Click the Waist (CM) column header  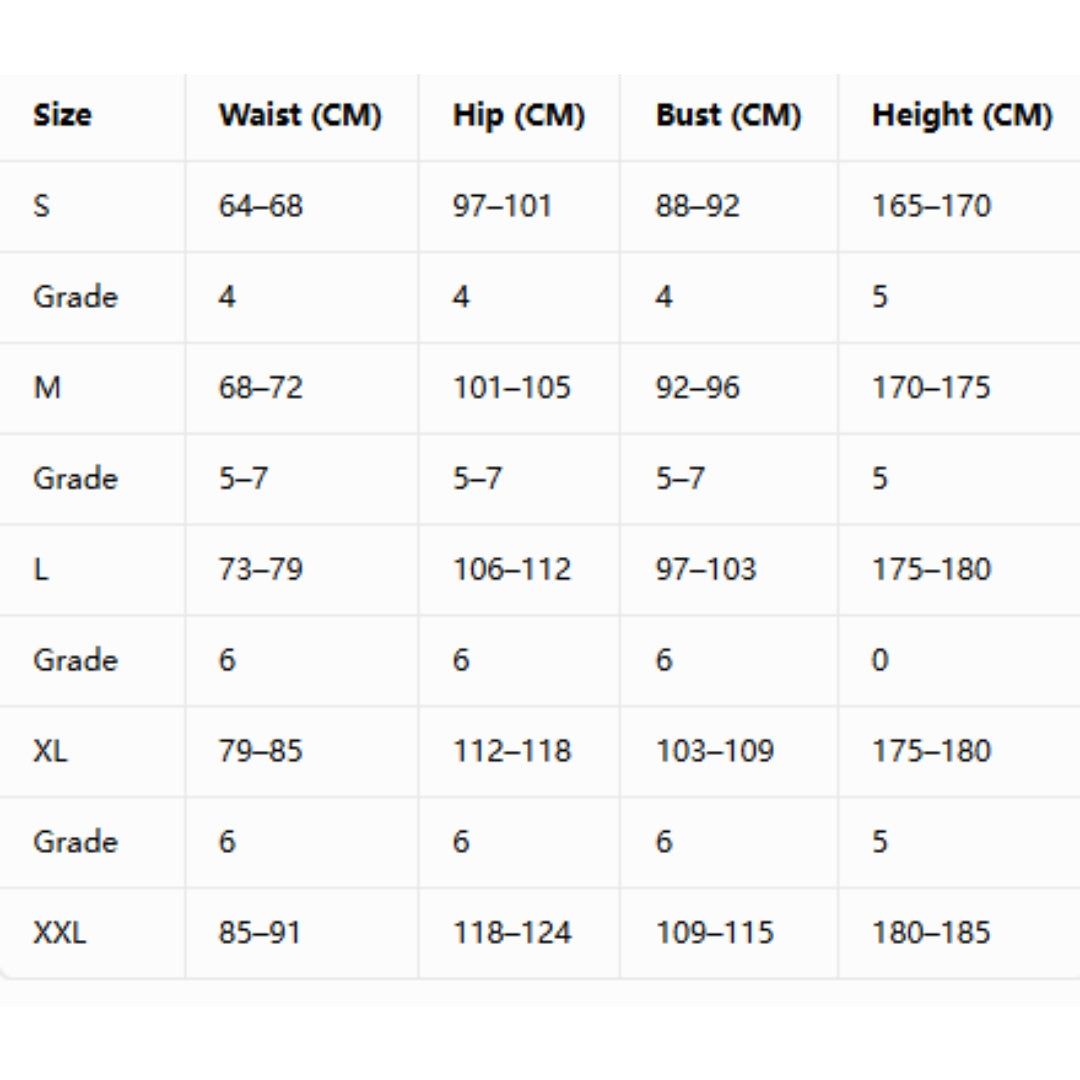[300, 115]
